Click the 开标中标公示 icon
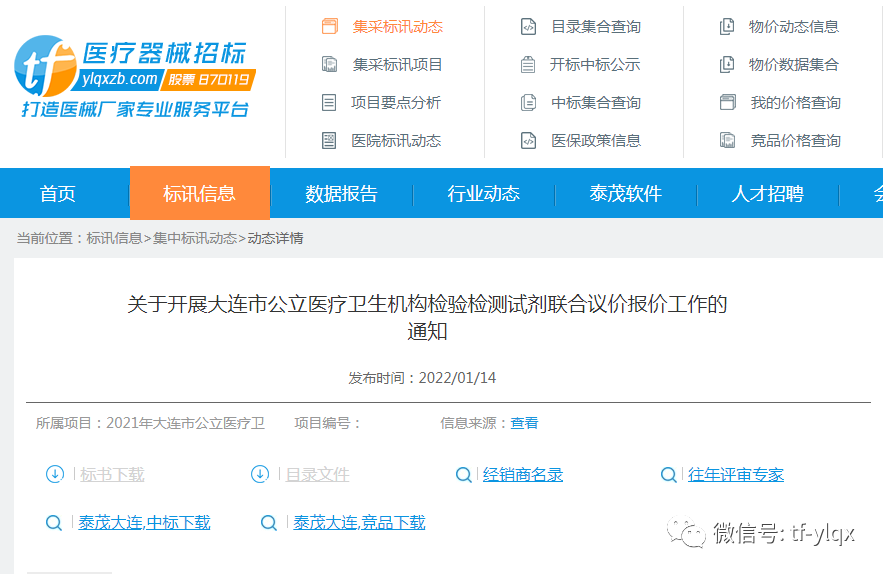883x574 pixels. tap(528, 65)
